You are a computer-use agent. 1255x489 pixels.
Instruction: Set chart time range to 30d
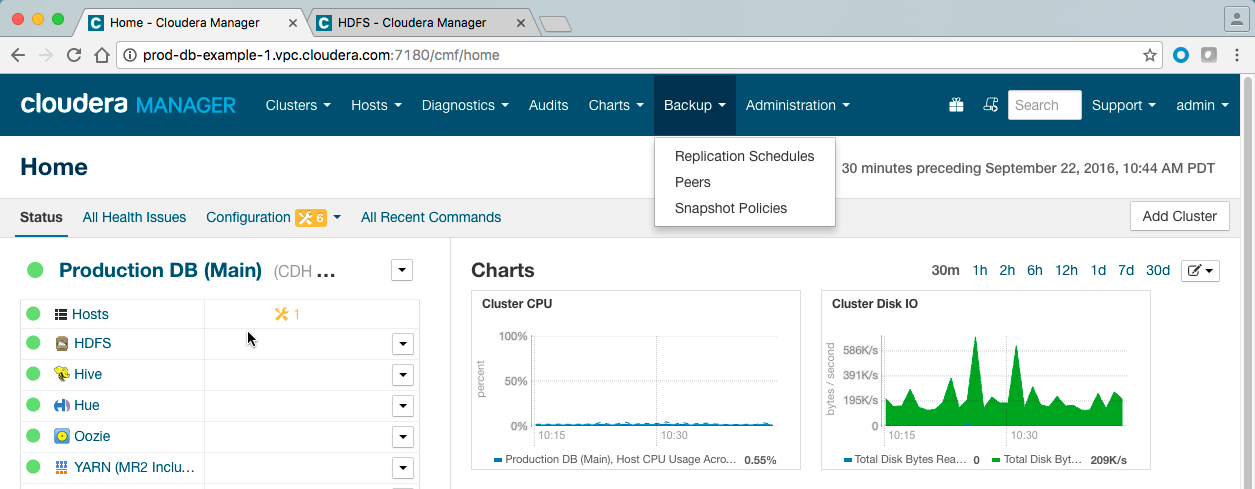(x=1158, y=270)
